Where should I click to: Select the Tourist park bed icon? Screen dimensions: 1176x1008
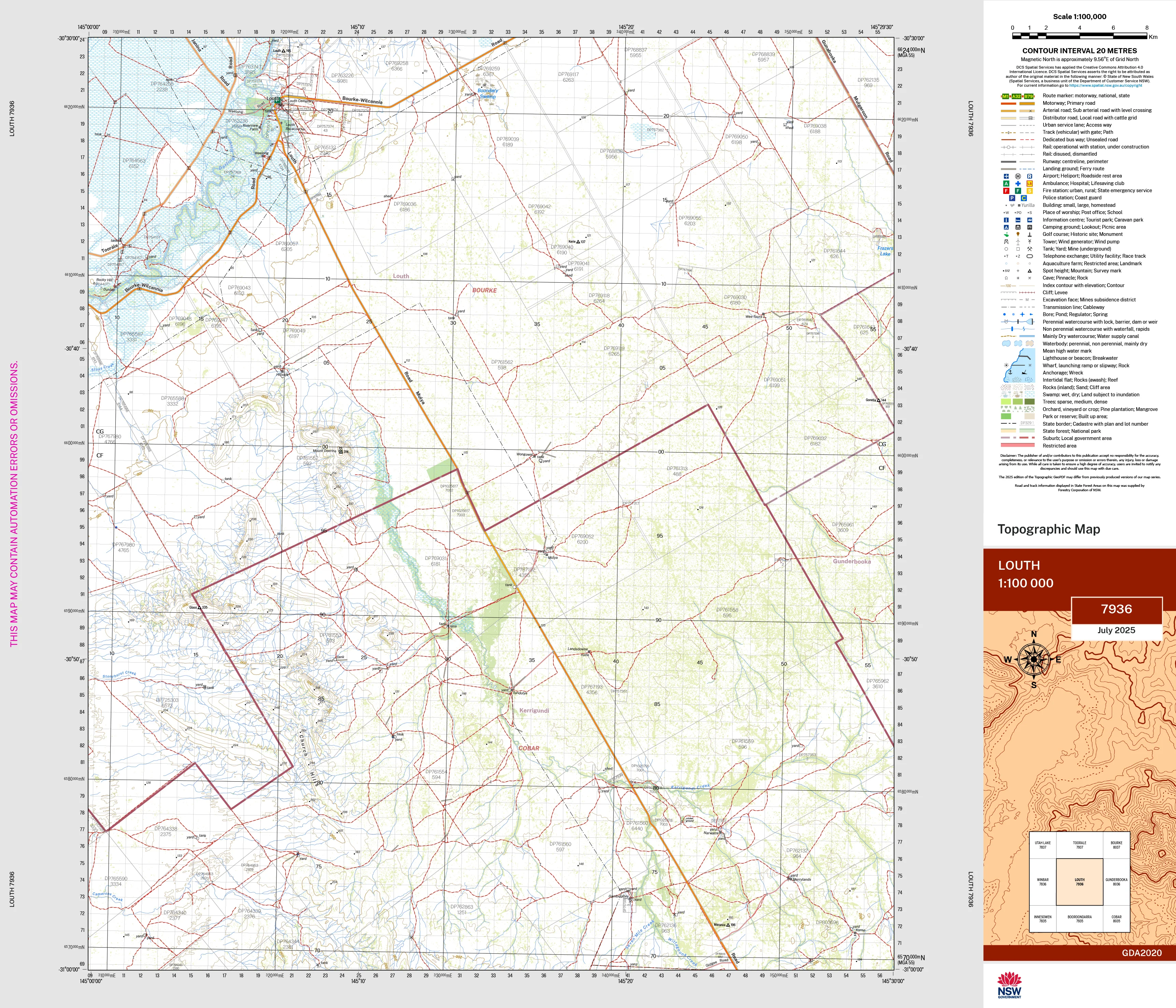tap(1018, 219)
